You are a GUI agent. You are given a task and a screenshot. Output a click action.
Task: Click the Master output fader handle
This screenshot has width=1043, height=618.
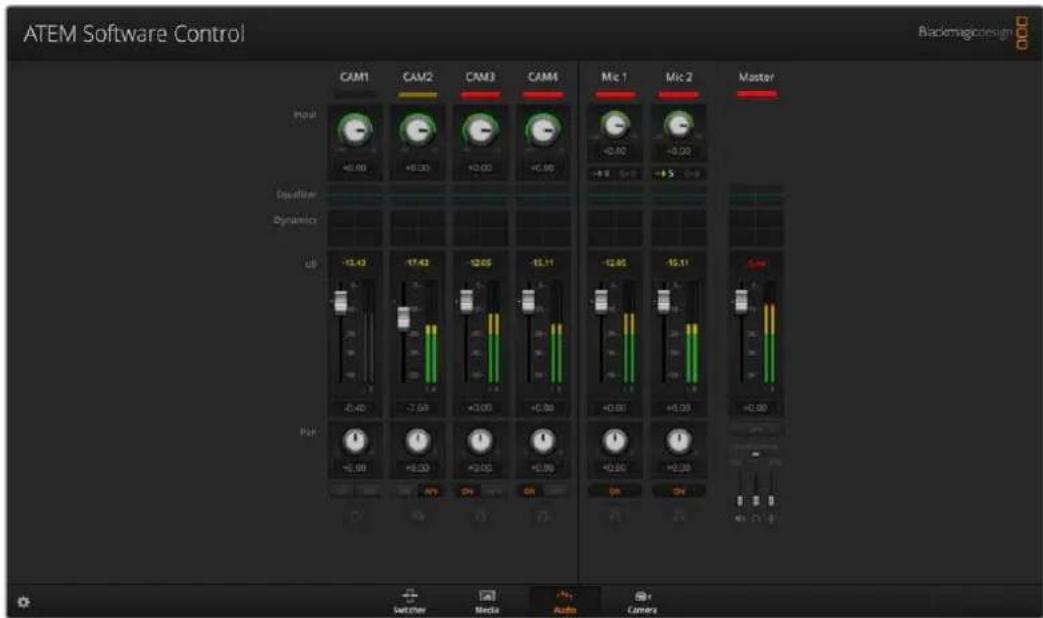pyautogui.click(x=740, y=301)
